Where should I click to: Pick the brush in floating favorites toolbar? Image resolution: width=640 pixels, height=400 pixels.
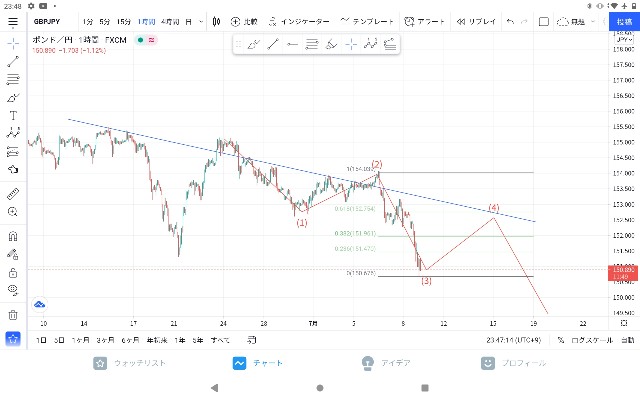point(253,44)
